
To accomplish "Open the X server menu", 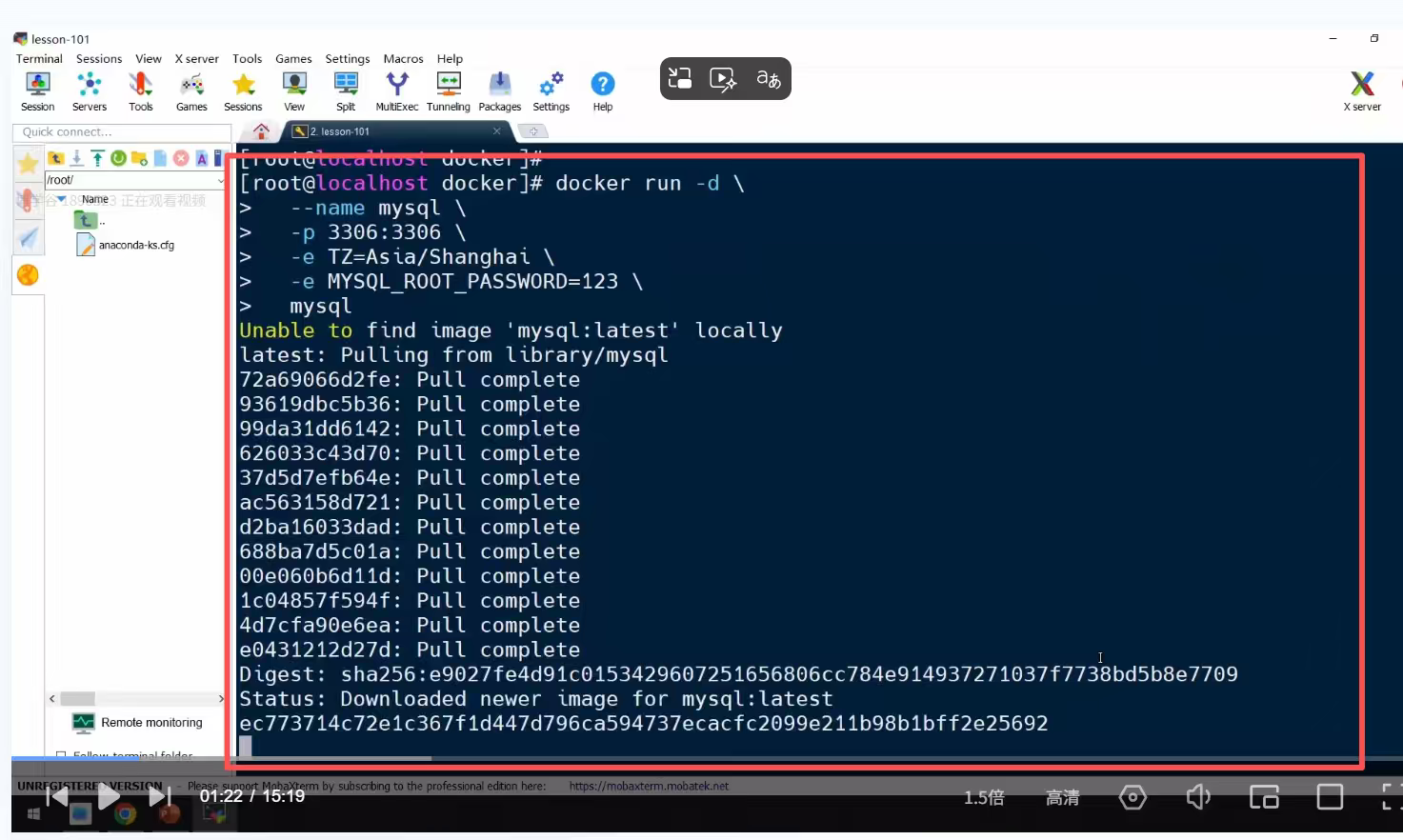I will [196, 58].
